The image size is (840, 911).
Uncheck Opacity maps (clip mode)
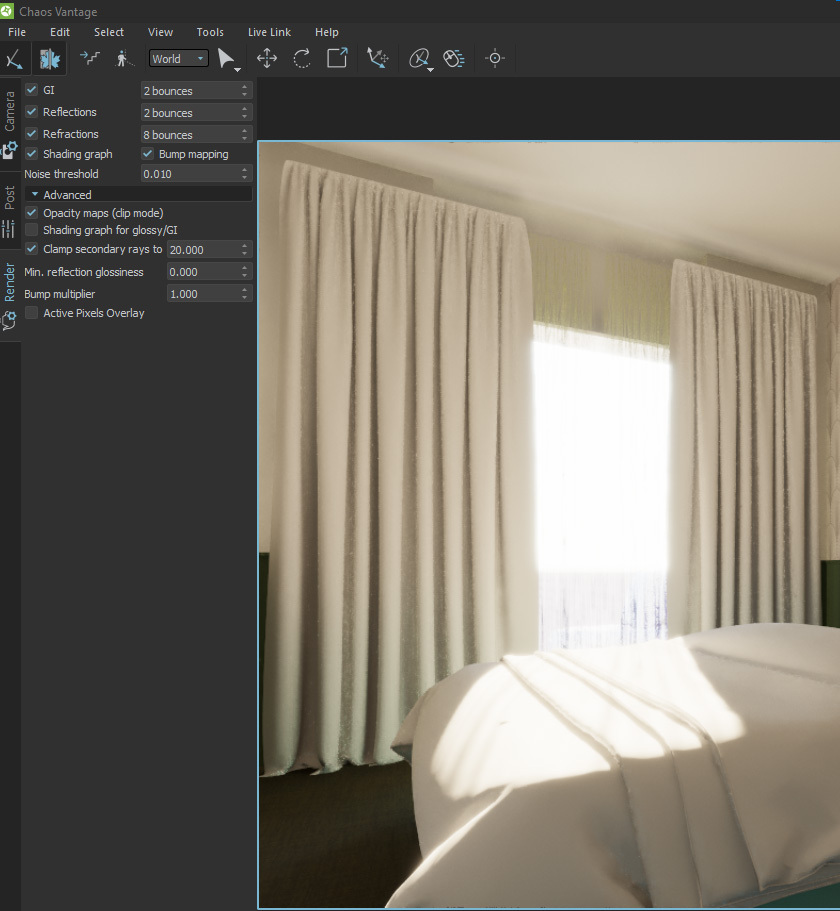pos(32,213)
